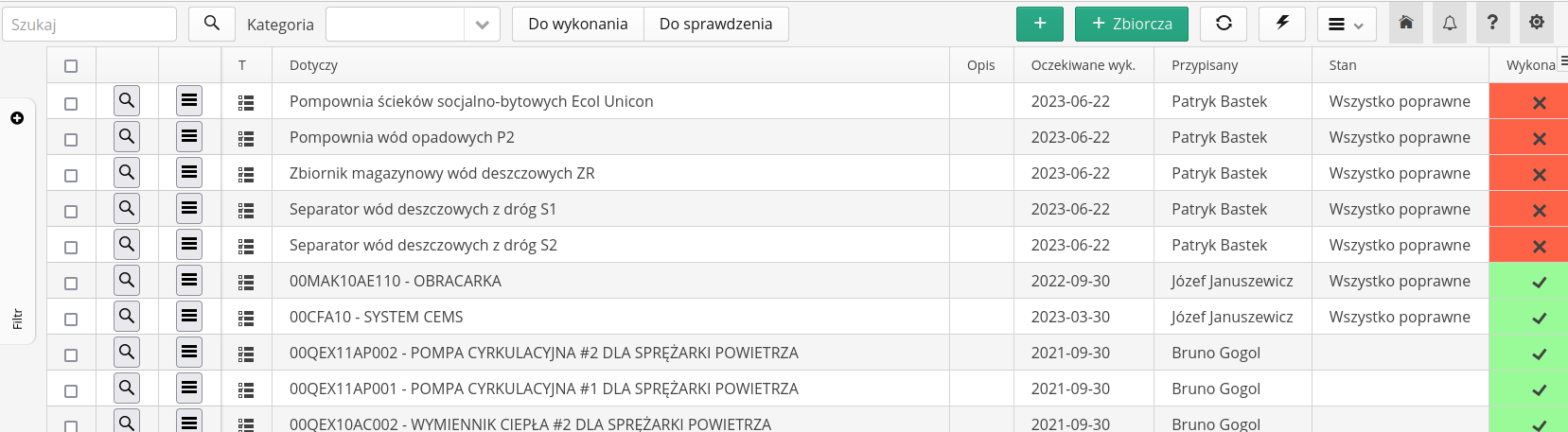Go to home via house icon
The width and height of the screenshot is (1568, 432).
point(1406,24)
